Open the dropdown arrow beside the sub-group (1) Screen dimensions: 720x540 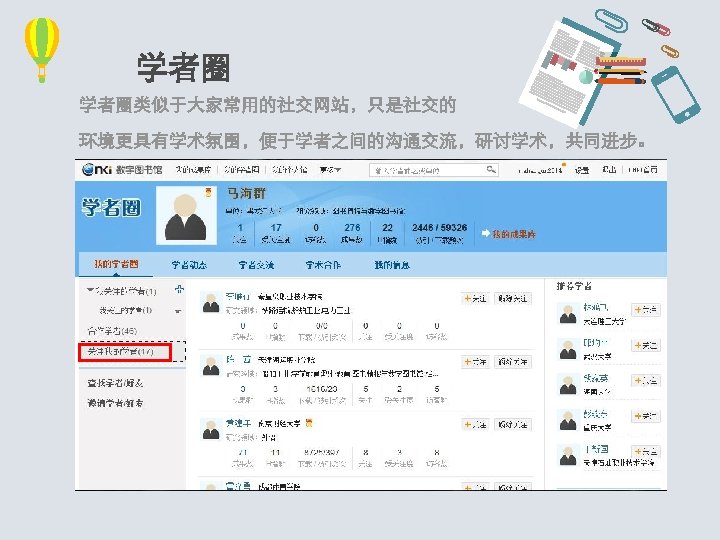(178, 311)
